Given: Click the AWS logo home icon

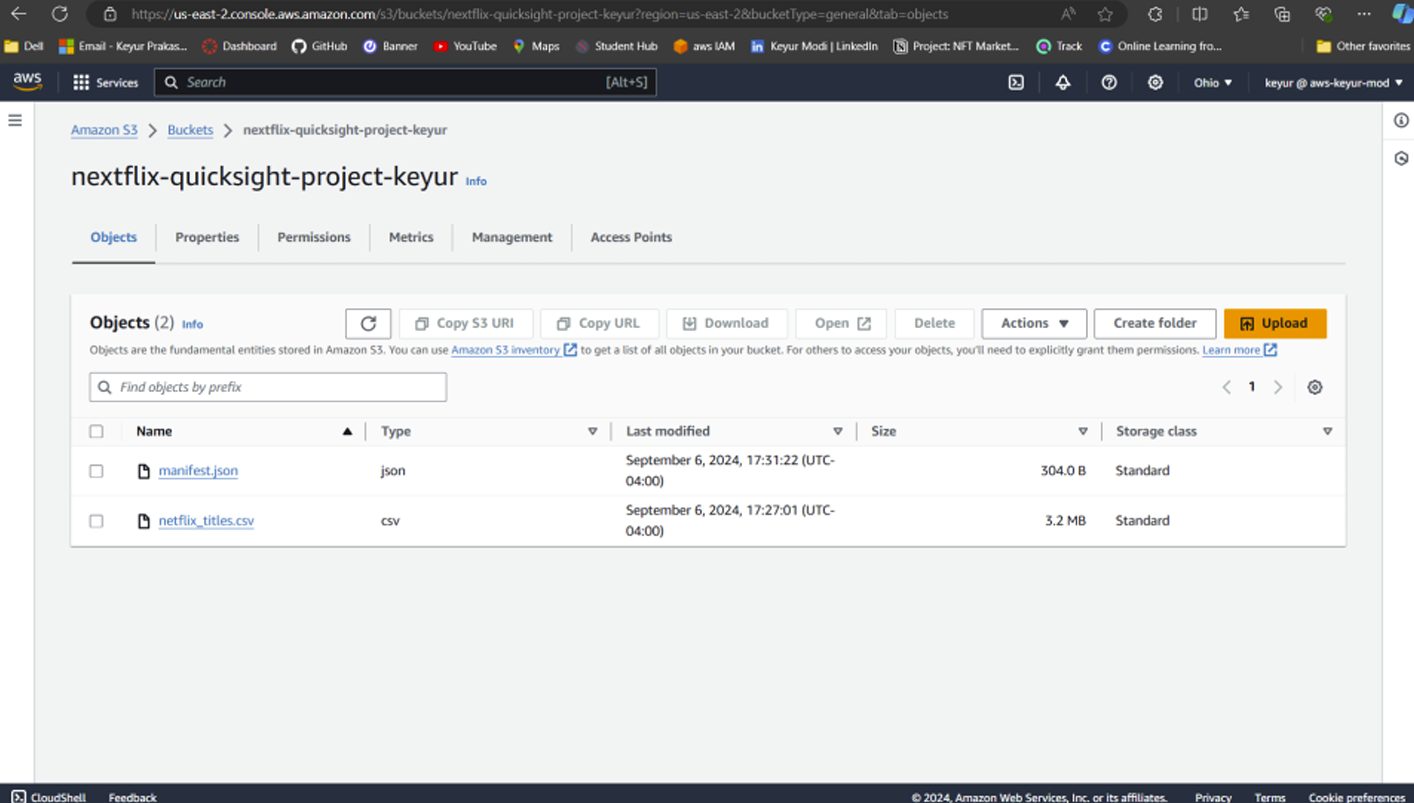Looking at the screenshot, I should (28, 82).
